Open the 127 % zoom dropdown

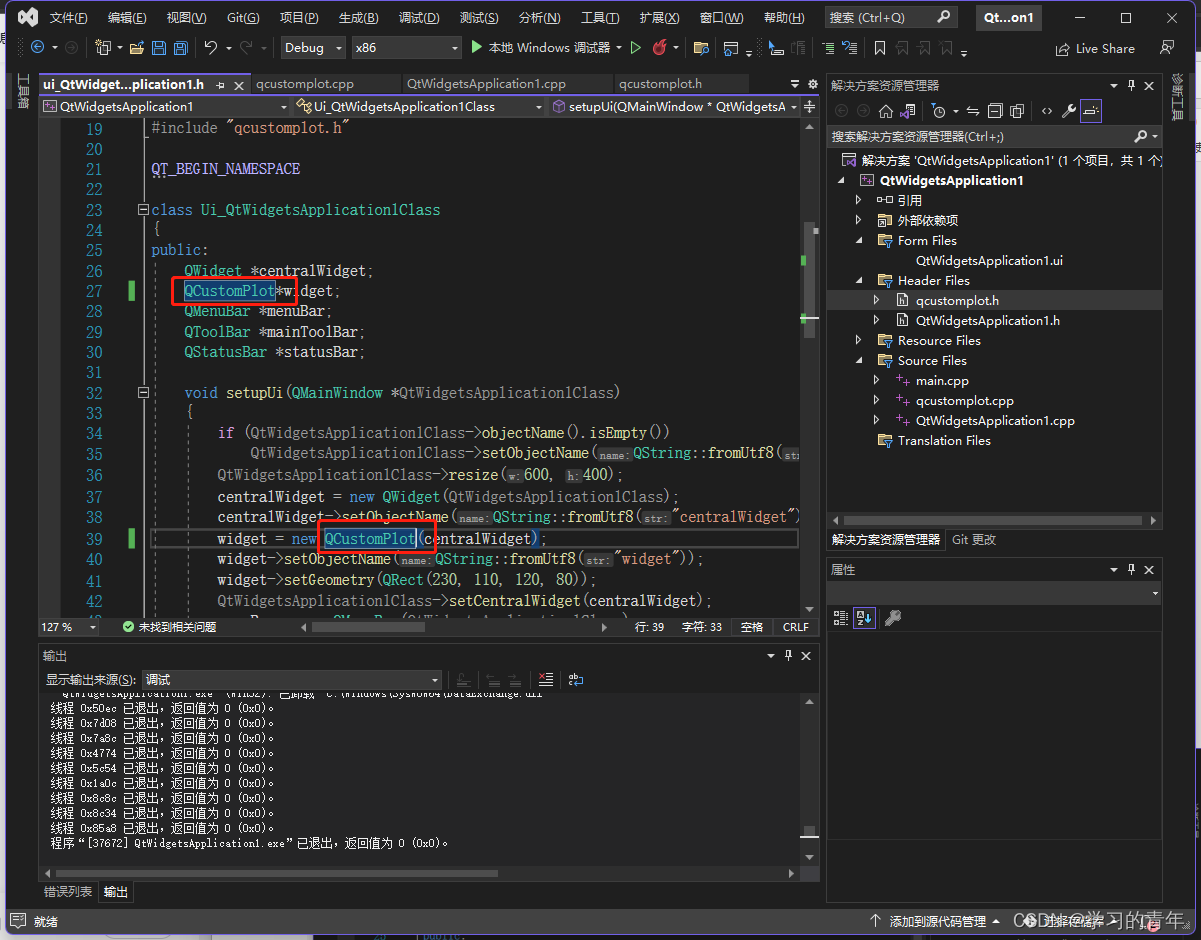69,627
